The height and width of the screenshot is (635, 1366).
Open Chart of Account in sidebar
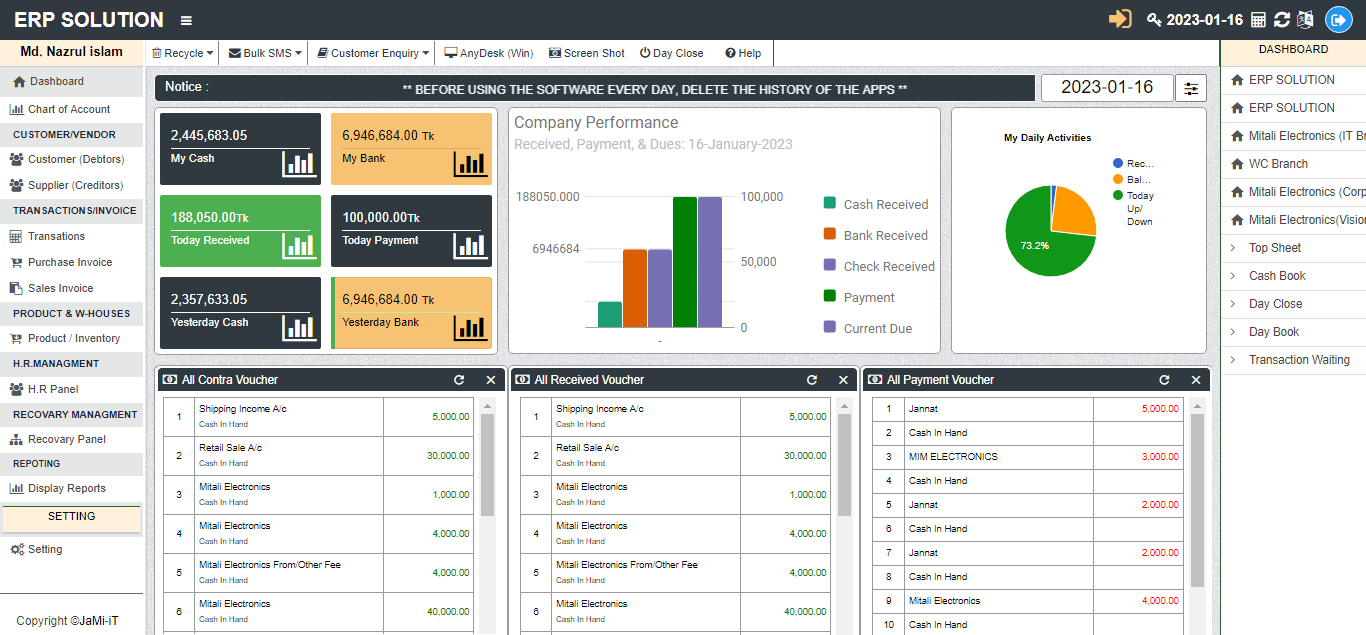pyautogui.click(x=68, y=109)
